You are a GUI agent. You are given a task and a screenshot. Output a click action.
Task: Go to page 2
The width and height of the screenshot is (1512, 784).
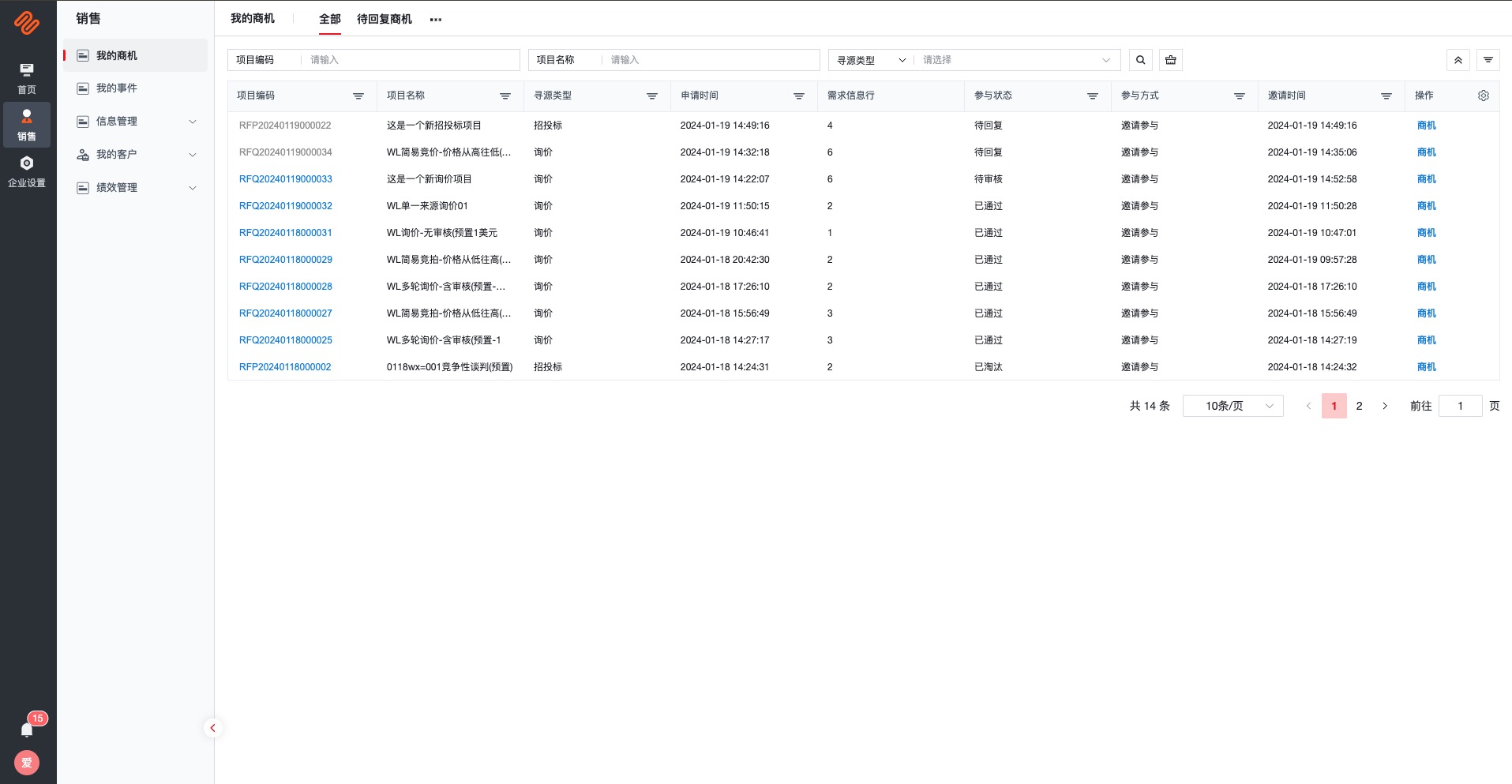[1360, 406]
